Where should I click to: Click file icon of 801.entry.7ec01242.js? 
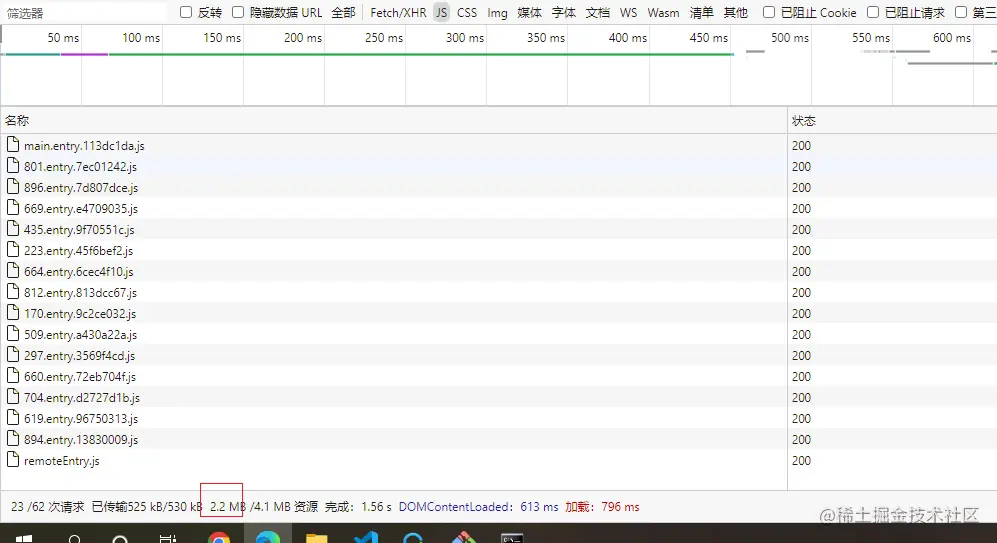13,166
